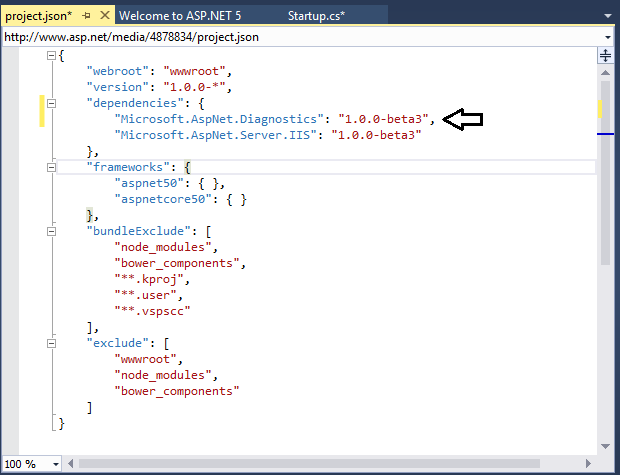Click the "1.0.0-*" version value

point(195,87)
